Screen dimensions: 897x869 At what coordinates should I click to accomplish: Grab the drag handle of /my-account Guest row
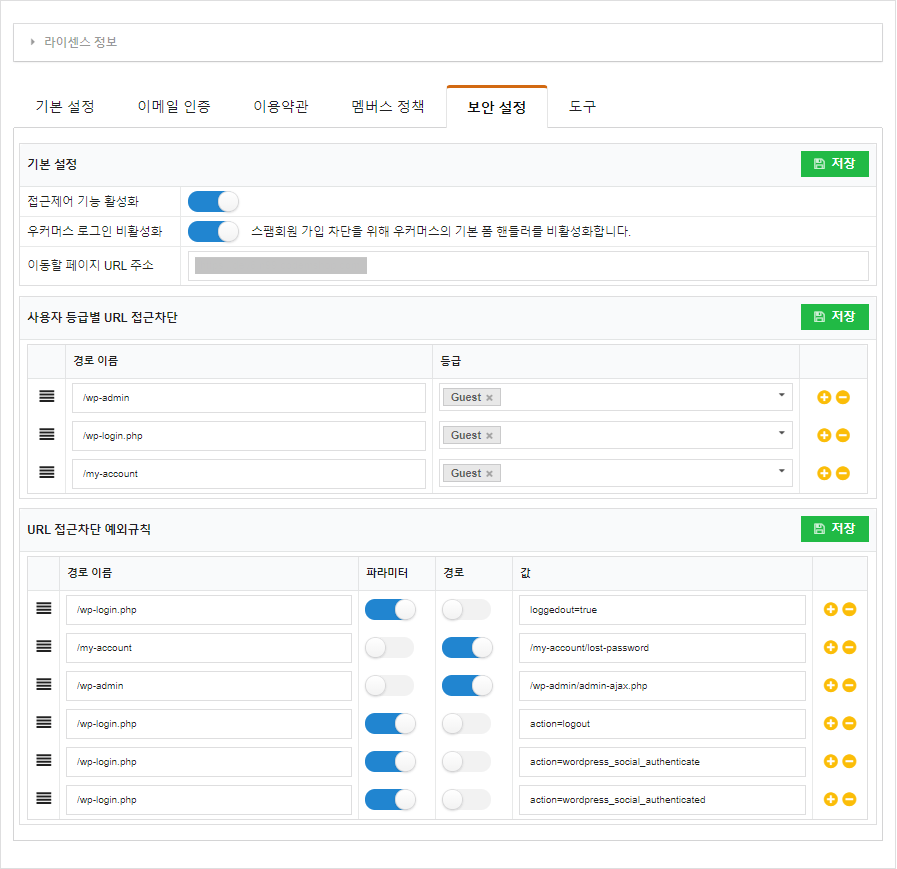click(x=47, y=472)
